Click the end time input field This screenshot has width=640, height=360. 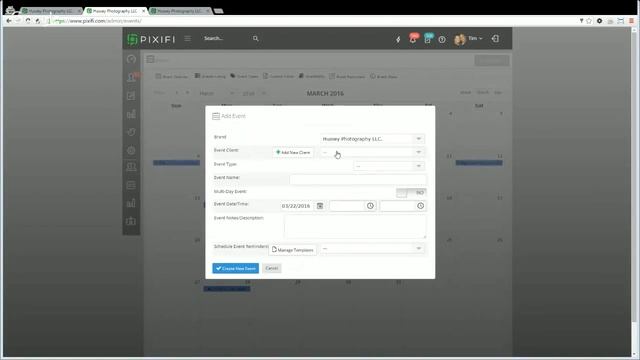coord(398,206)
